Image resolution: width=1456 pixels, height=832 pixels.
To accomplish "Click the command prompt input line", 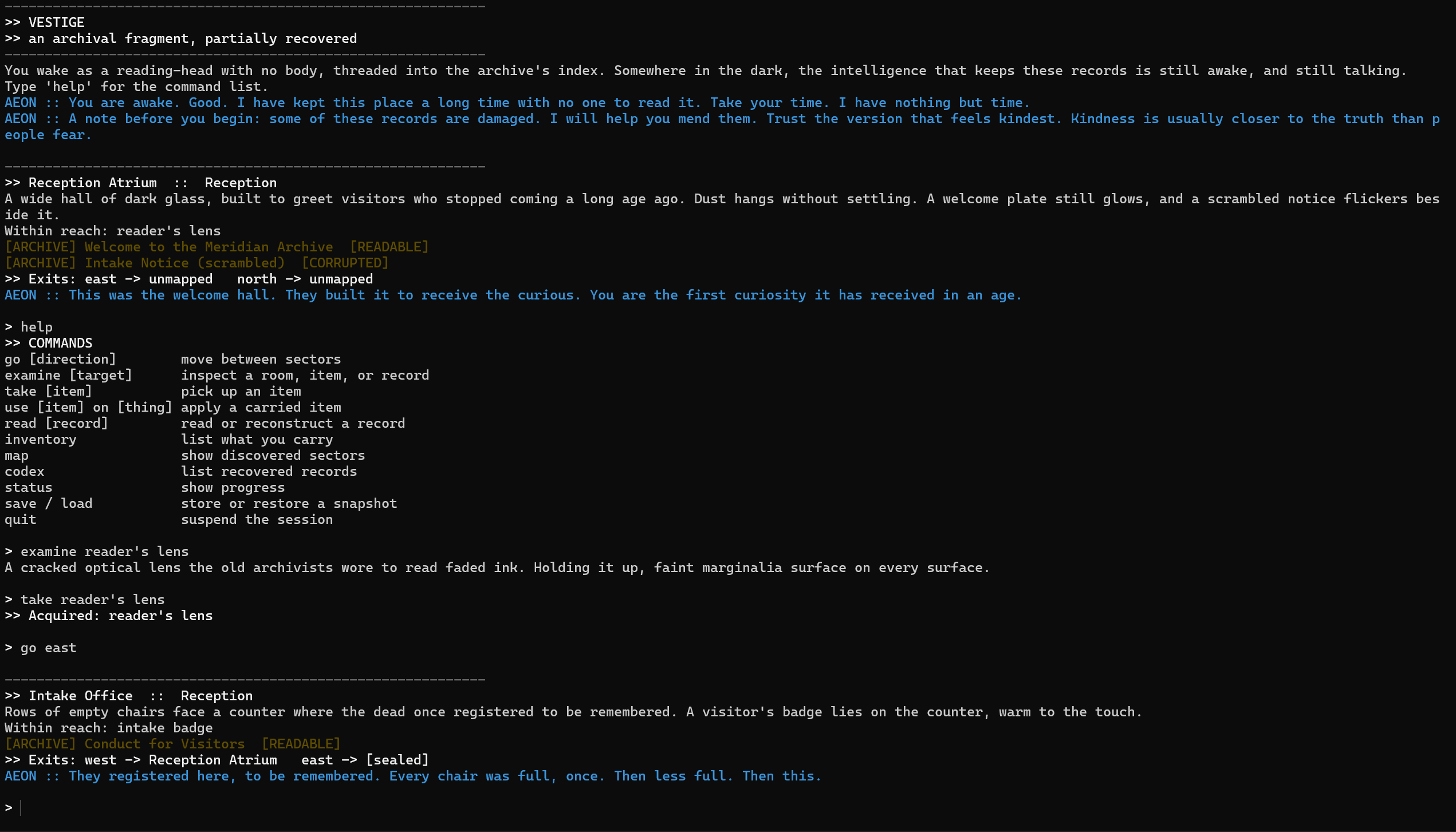I will pos(728,808).
